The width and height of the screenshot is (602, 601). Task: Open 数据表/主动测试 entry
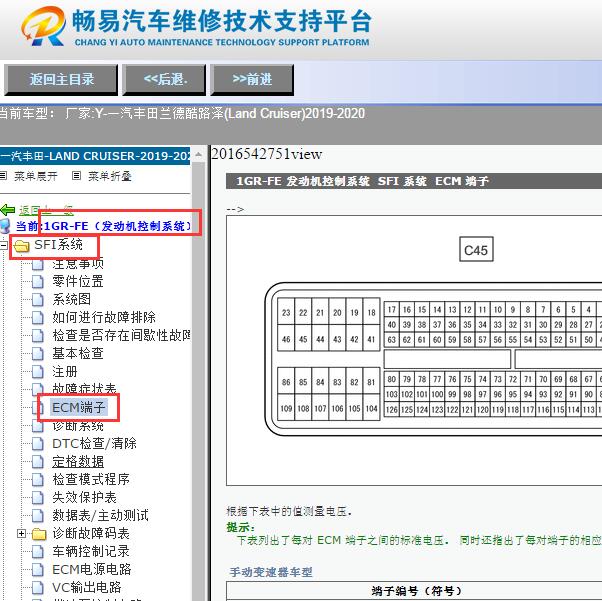point(100,516)
